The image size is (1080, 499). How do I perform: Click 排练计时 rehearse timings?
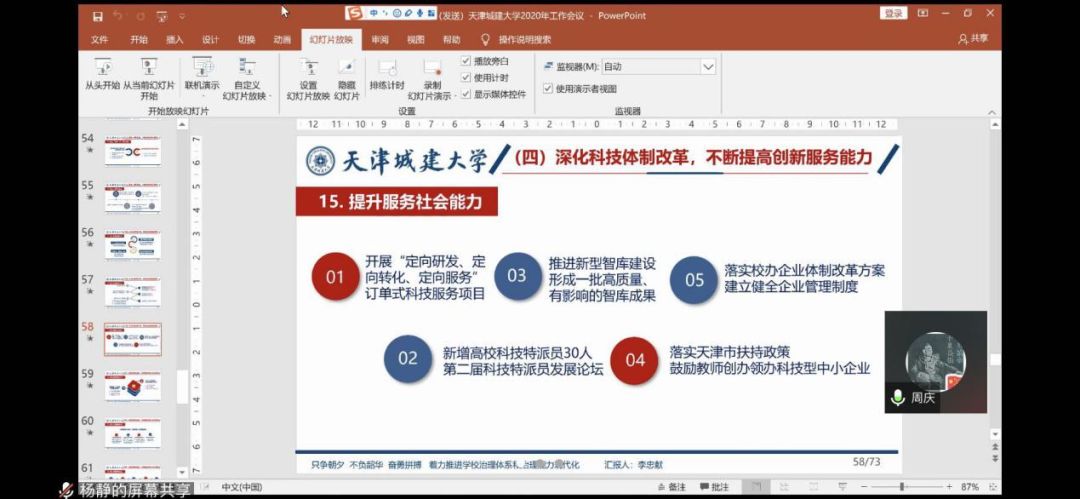coord(387,75)
